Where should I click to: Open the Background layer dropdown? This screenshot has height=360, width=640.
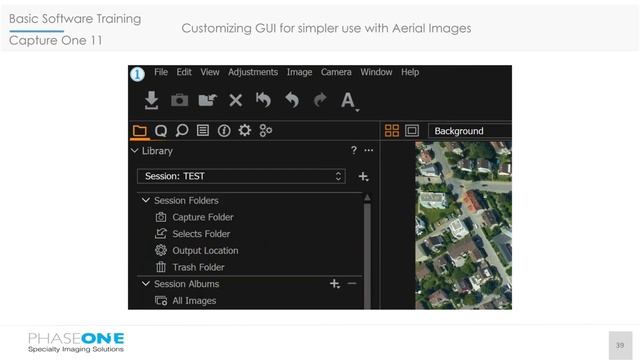click(469, 131)
